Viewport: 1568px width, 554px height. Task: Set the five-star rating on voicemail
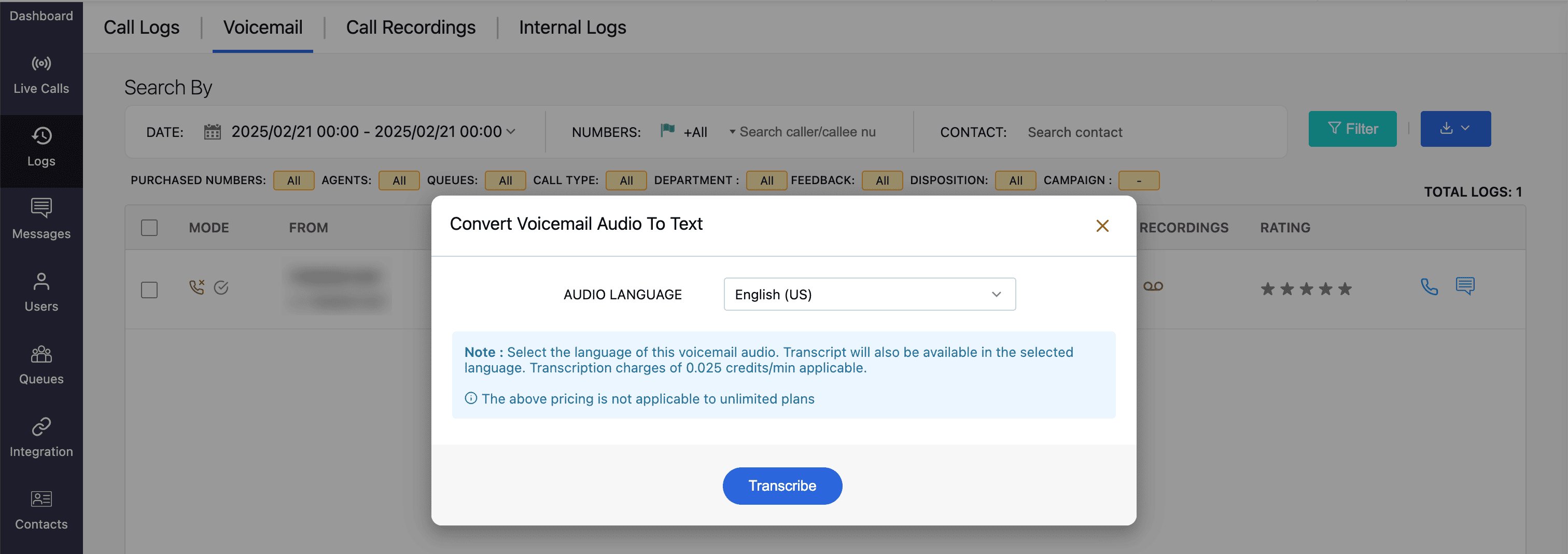pyautogui.click(x=1345, y=289)
